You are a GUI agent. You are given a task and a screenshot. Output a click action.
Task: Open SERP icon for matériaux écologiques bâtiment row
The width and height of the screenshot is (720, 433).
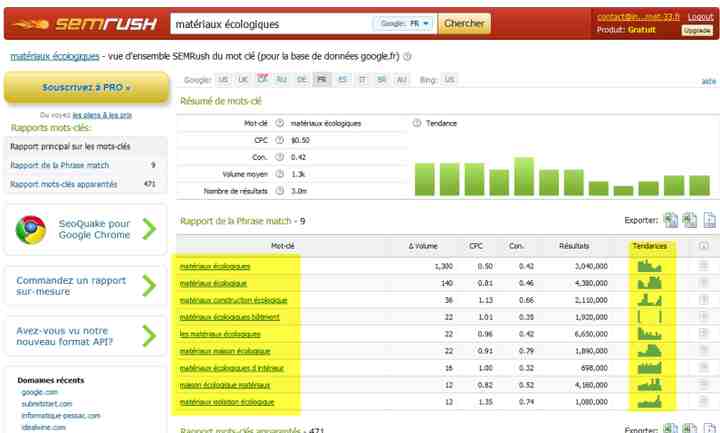pos(703,316)
